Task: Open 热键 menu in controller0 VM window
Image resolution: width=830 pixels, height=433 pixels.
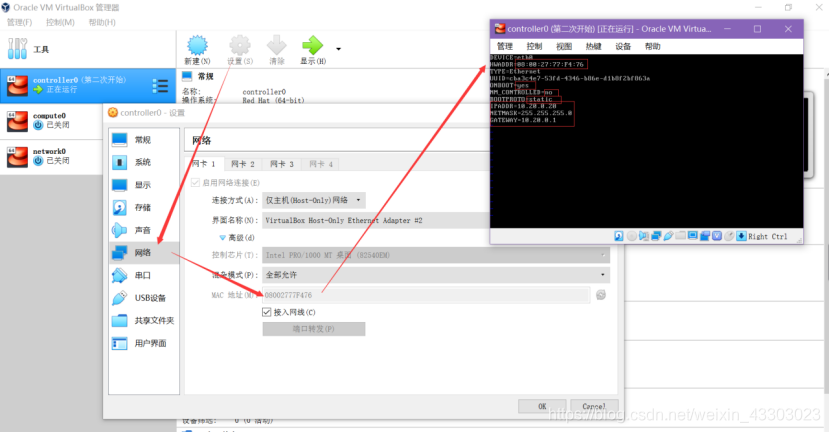Action: click(x=594, y=46)
